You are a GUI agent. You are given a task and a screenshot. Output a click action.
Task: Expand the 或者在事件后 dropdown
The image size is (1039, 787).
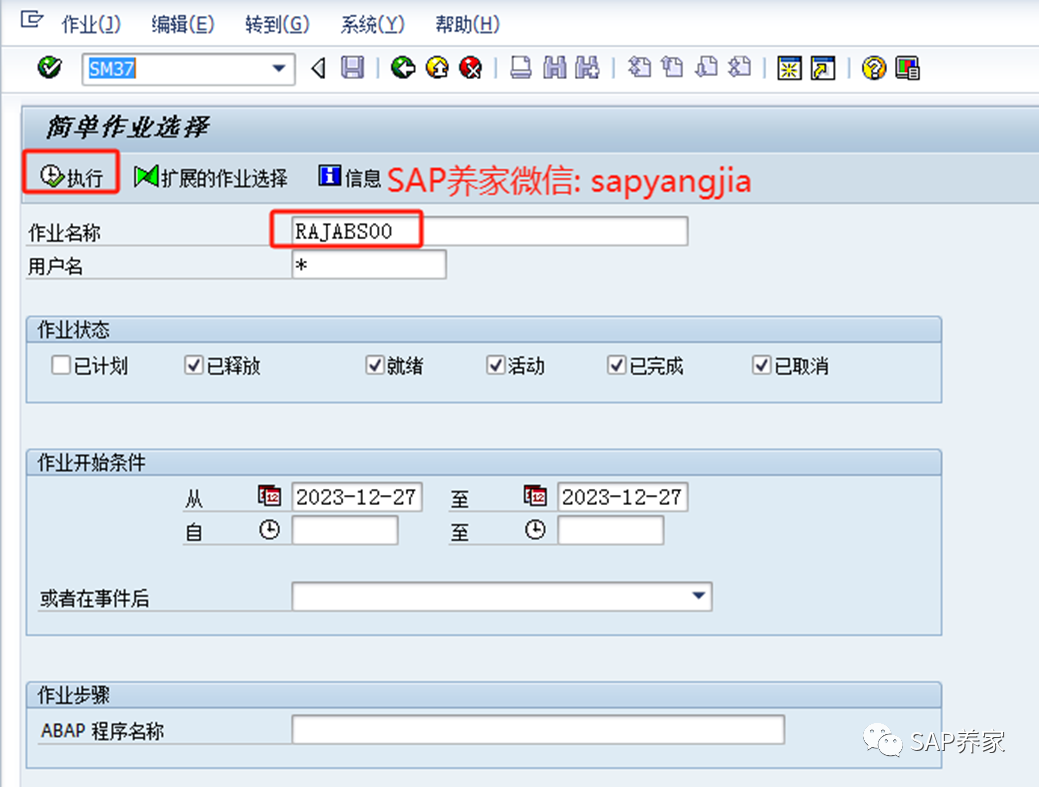pyautogui.click(x=698, y=596)
